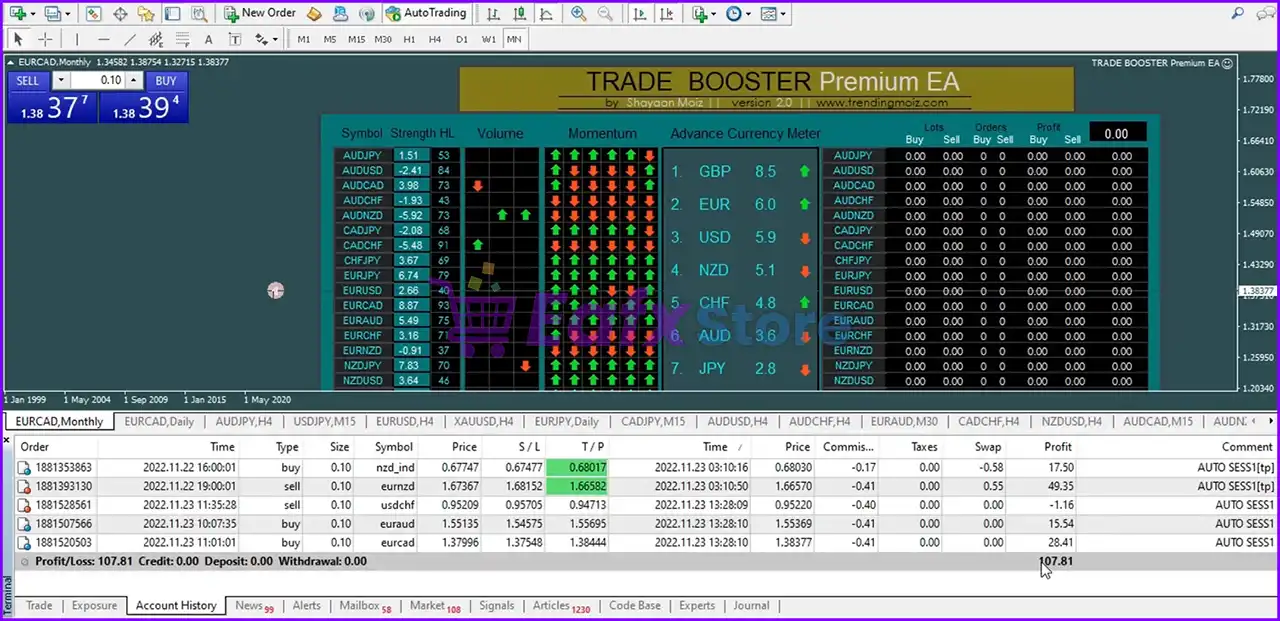Switch timeframe to M30

383,39
